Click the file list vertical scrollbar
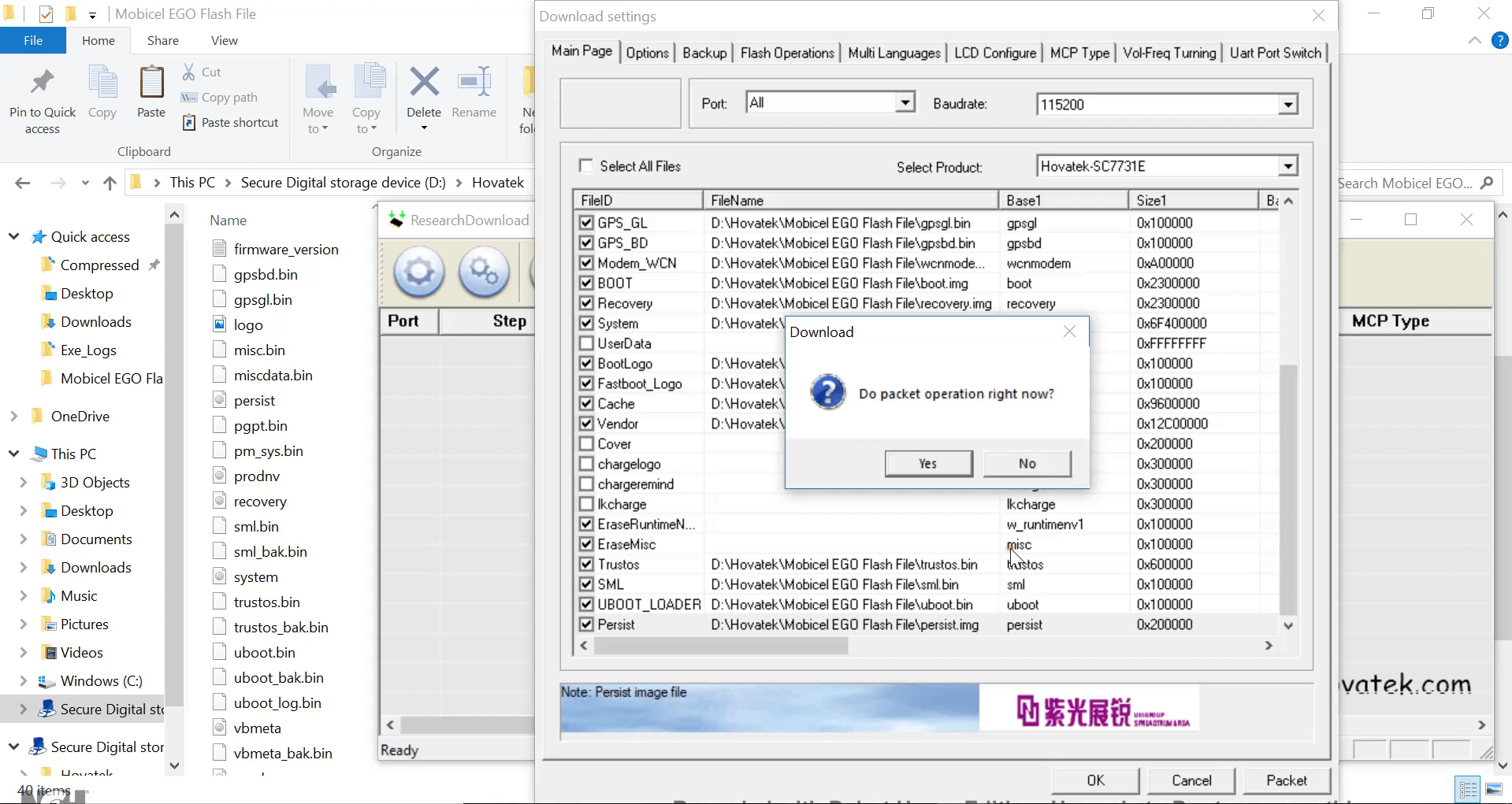1512x804 pixels. [1288, 489]
